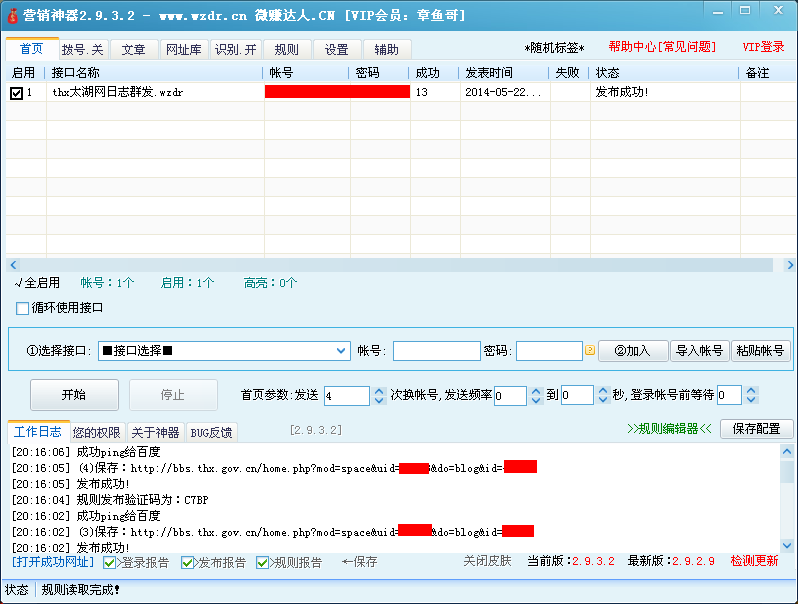Increase the 发送 count stepper
Image resolution: width=798 pixels, height=604 pixels.
tap(379, 391)
